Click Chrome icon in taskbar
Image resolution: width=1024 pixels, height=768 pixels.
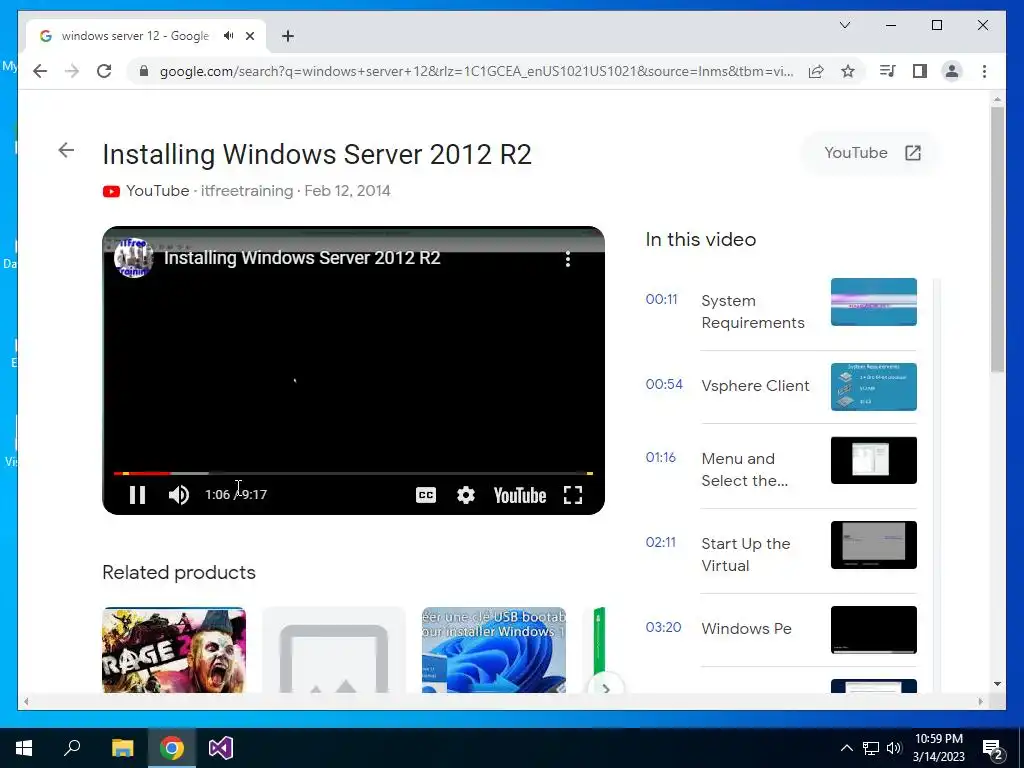click(x=172, y=748)
